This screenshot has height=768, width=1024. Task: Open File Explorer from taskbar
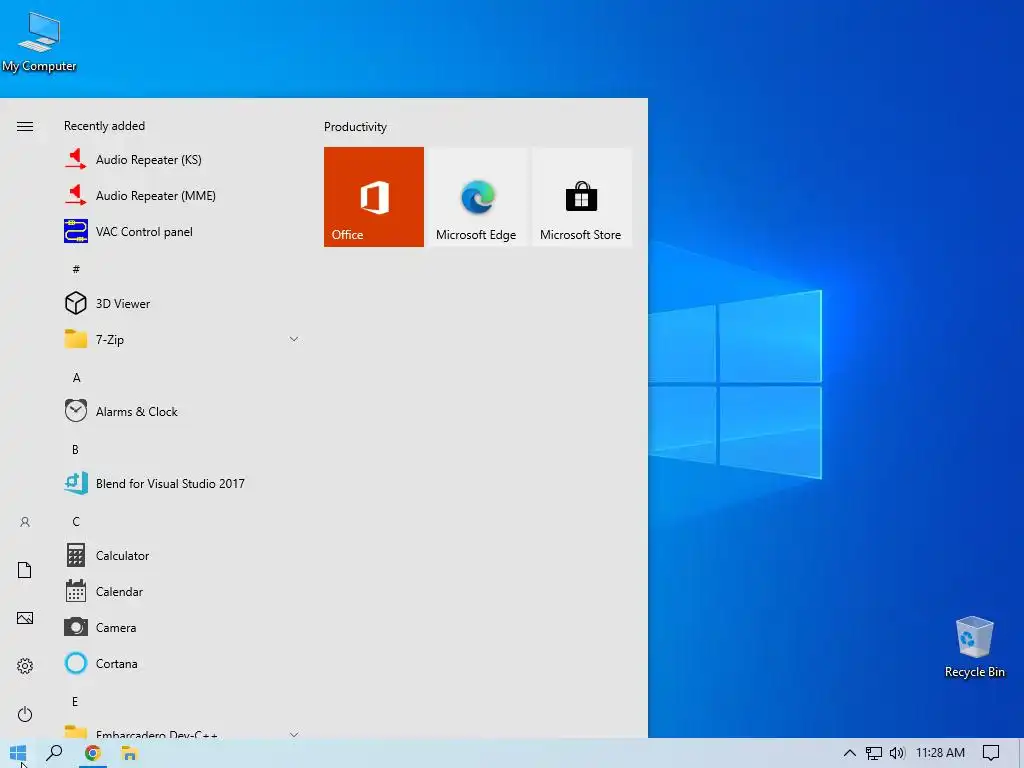(129, 753)
